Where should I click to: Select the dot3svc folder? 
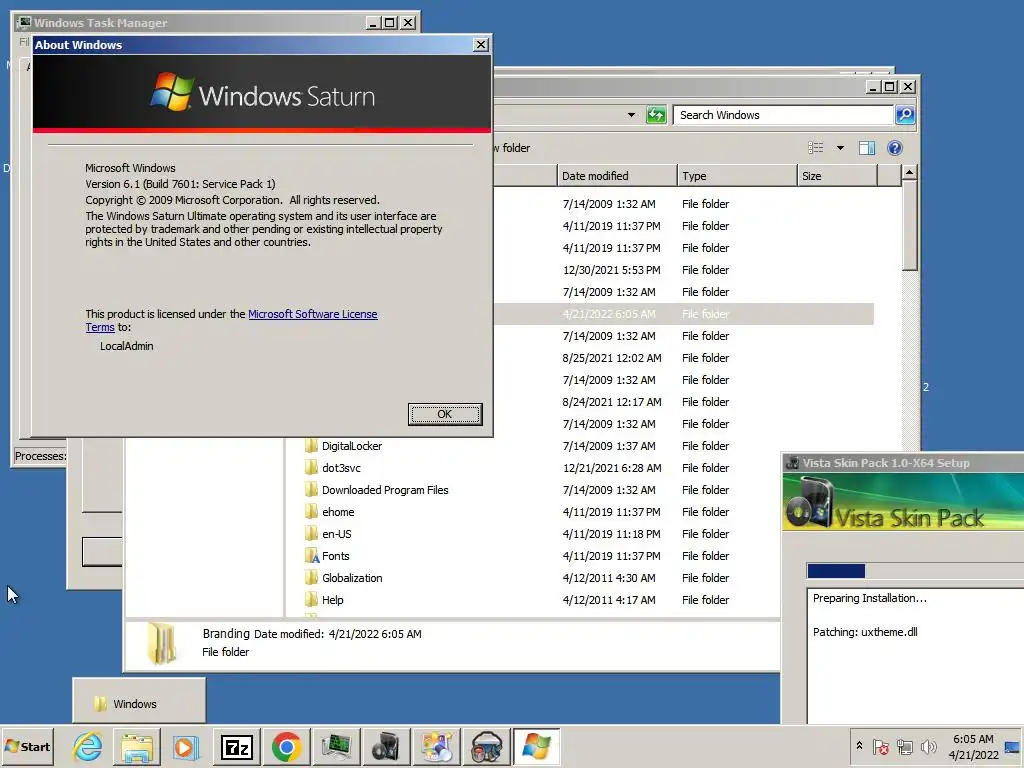click(x=341, y=468)
